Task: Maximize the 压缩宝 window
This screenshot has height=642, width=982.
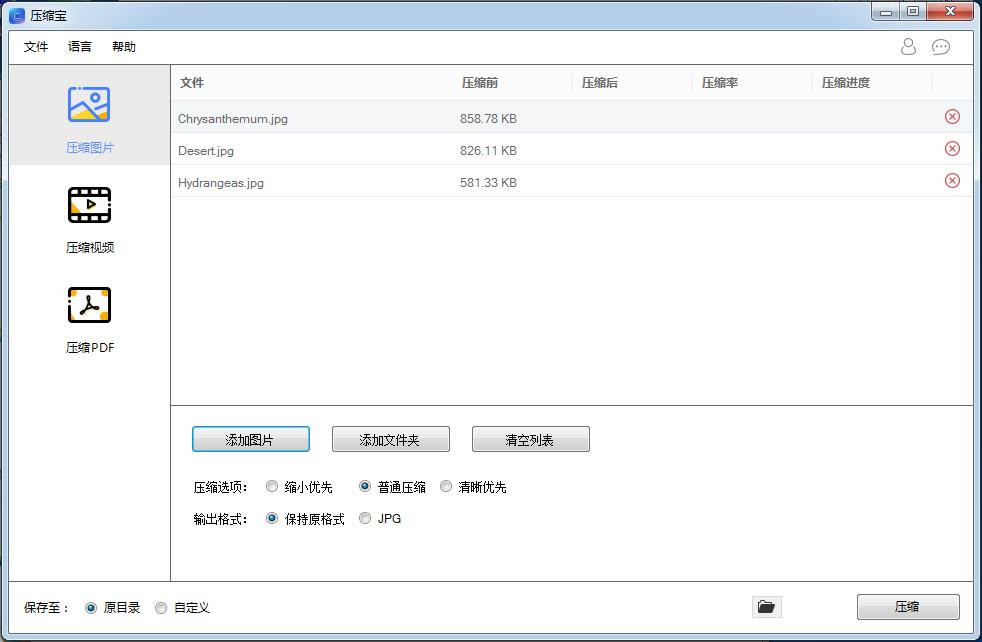Action: coord(913,11)
